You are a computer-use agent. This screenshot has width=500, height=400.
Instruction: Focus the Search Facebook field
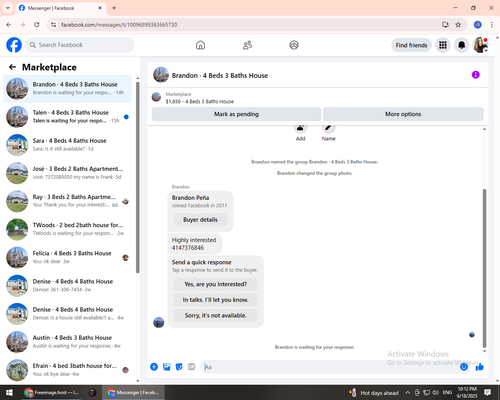[80, 45]
